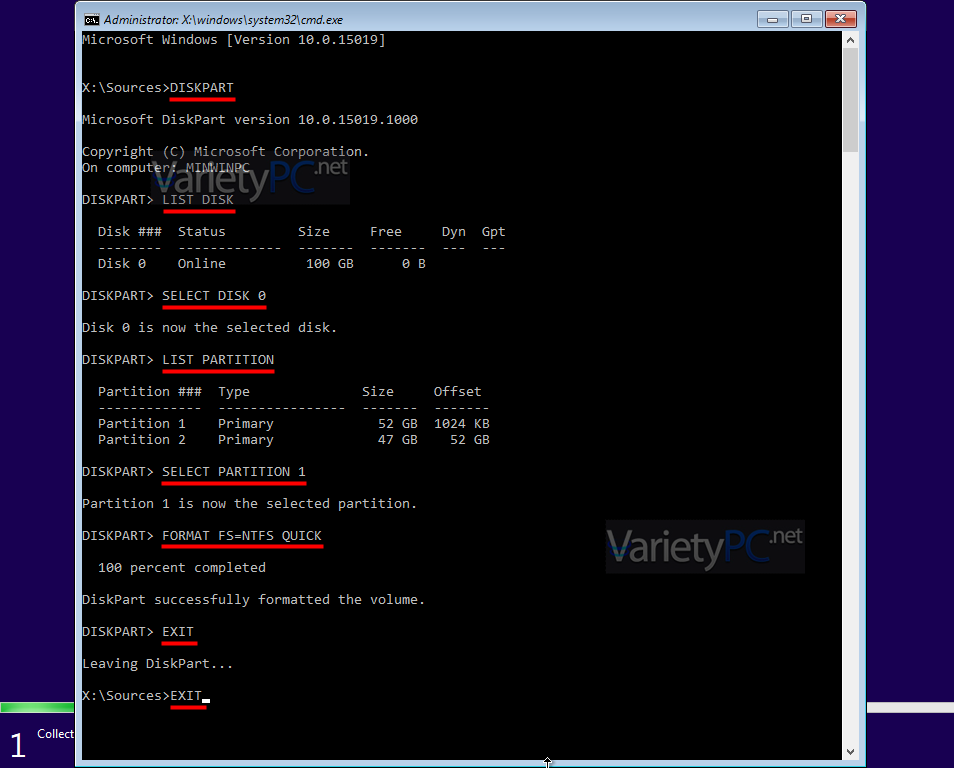Click the FORMAT FS=NTFS QUICK command
954x768 pixels.
[x=242, y=536]
